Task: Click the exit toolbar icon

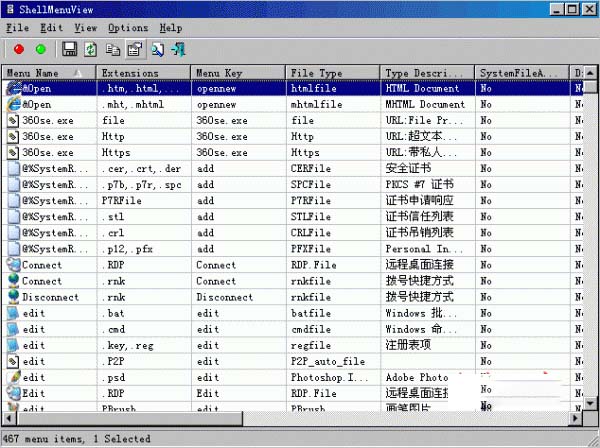Action: click(179, 50)
